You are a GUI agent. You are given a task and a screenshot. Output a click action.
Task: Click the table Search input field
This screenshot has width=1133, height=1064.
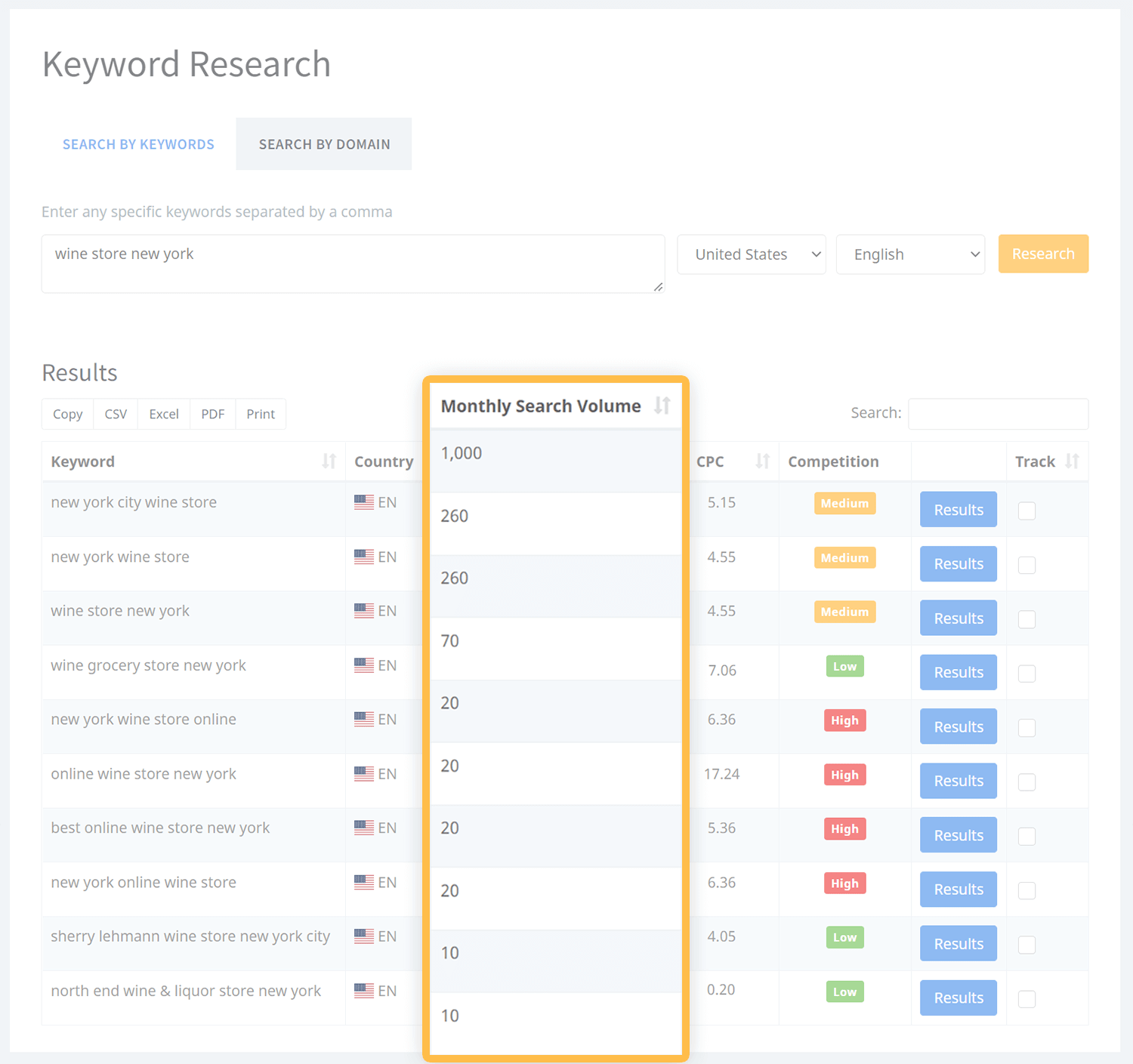pyautogui.click(x=998, y=414)
